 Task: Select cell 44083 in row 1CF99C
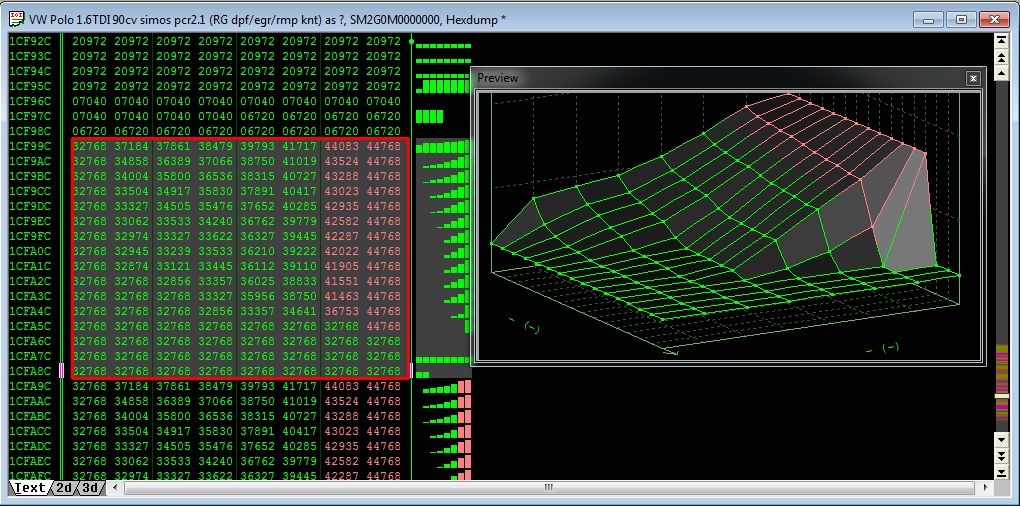(x=342, y=146)
